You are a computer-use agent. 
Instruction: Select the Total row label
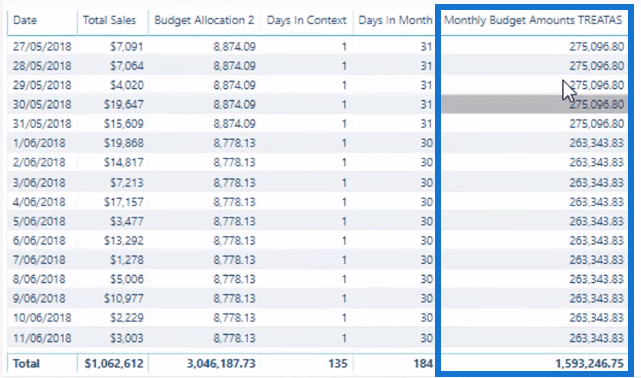tap(26, 363)
